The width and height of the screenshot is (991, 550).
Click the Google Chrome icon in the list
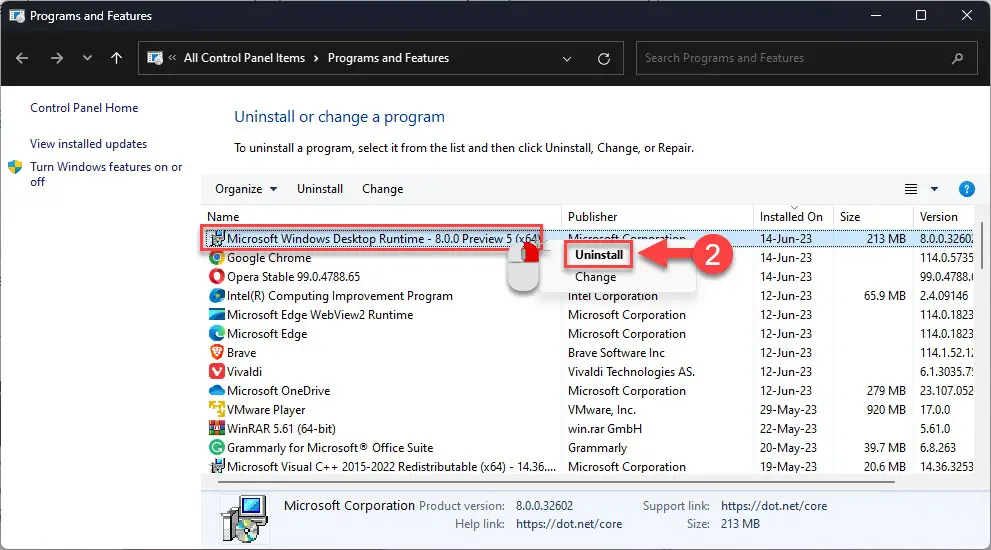pyautogui.click(x=217, y=258)
